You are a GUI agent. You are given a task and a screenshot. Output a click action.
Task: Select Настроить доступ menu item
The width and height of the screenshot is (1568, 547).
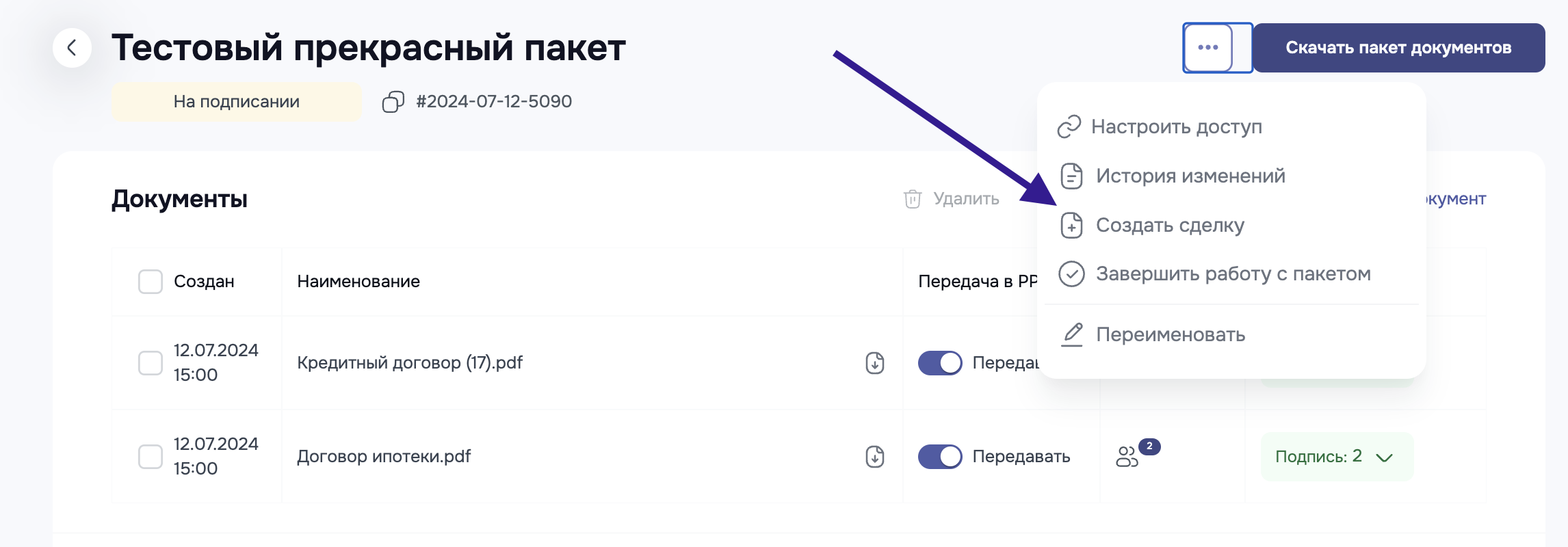point(1176,127)
